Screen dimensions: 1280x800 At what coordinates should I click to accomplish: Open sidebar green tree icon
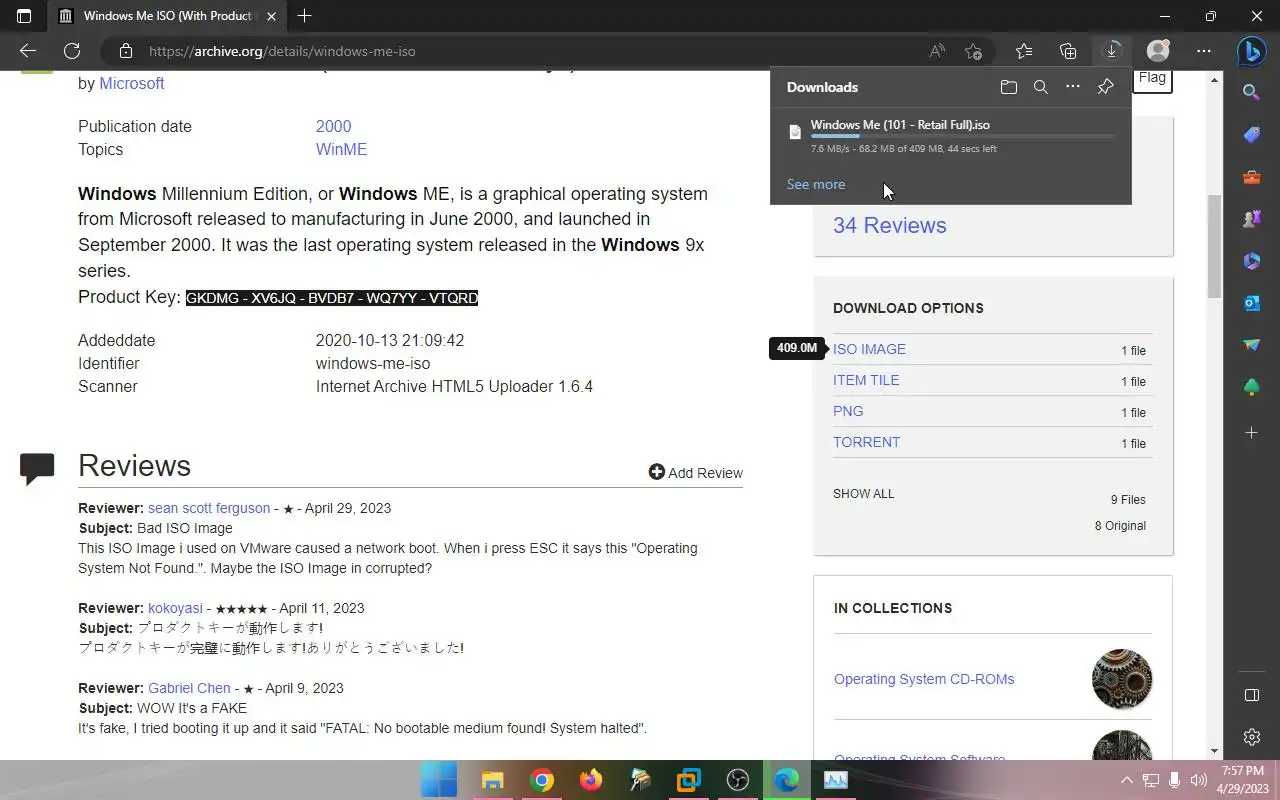1251,387
